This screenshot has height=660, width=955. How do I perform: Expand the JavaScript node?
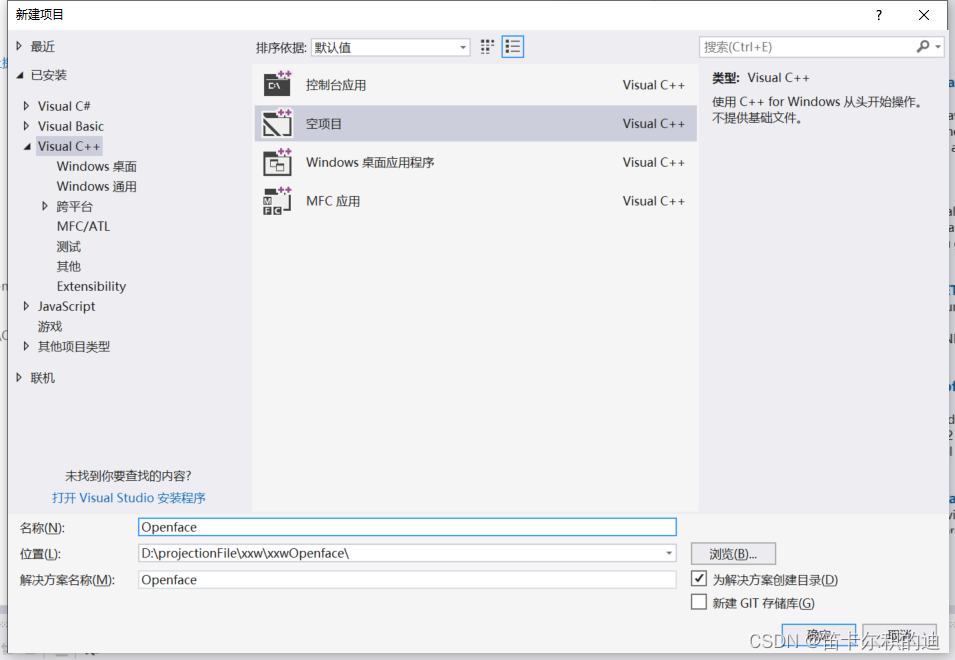pos(26,306)
